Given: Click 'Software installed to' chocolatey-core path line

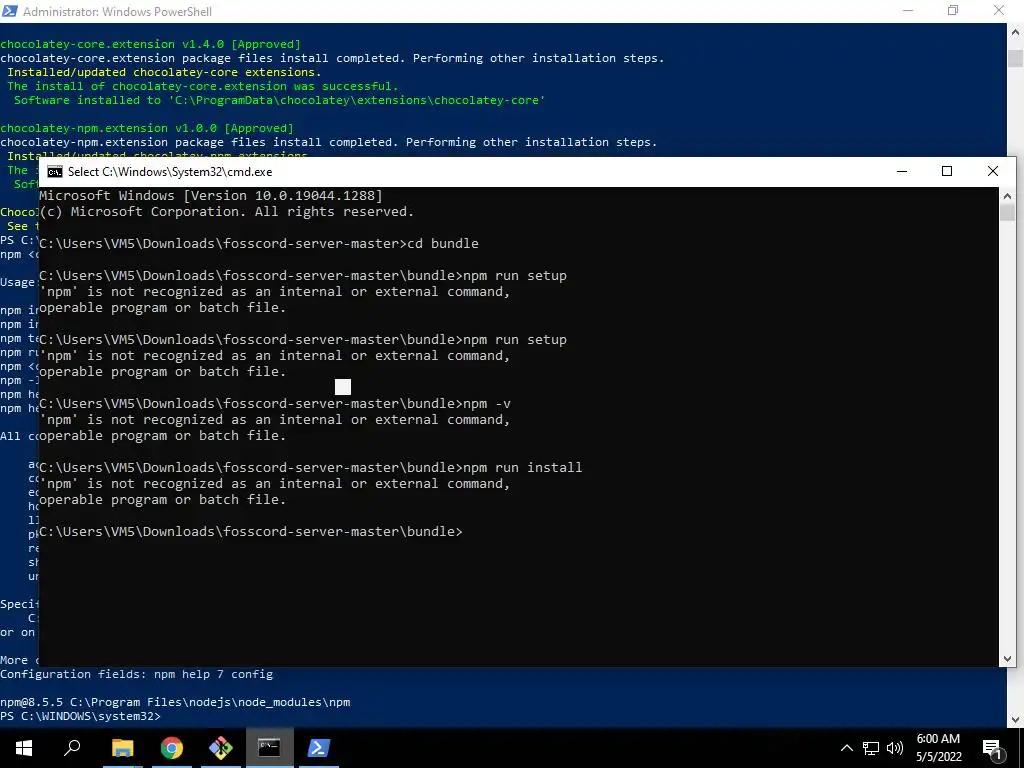Looking at the screenshot, I should coord(280,100).
